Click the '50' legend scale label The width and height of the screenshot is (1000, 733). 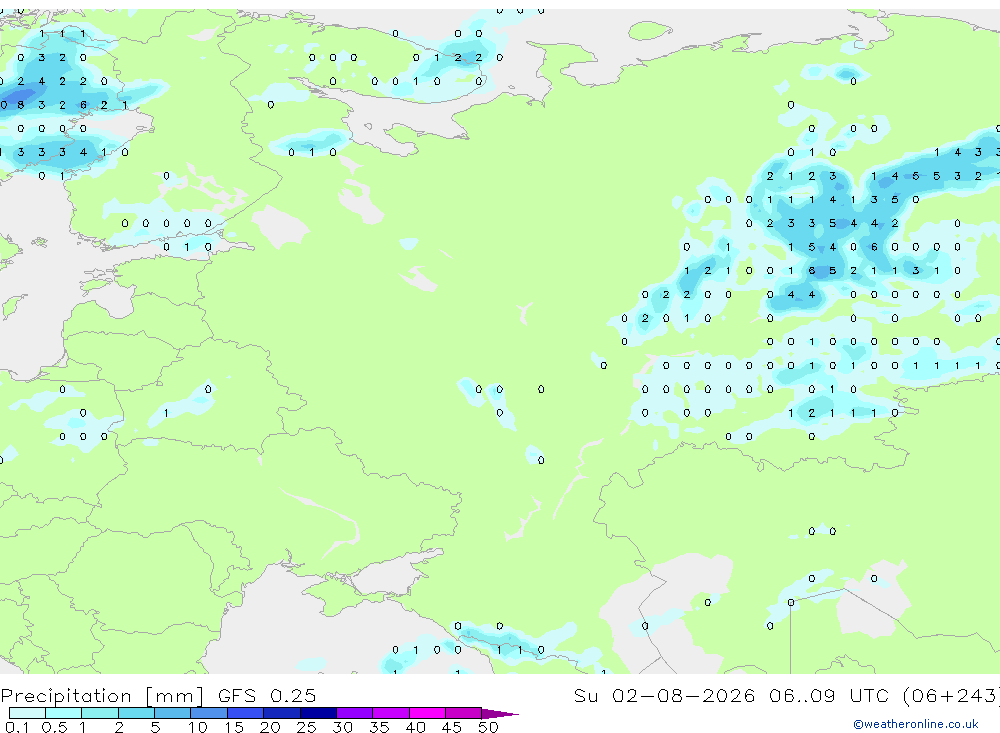(x=488, y=727)
